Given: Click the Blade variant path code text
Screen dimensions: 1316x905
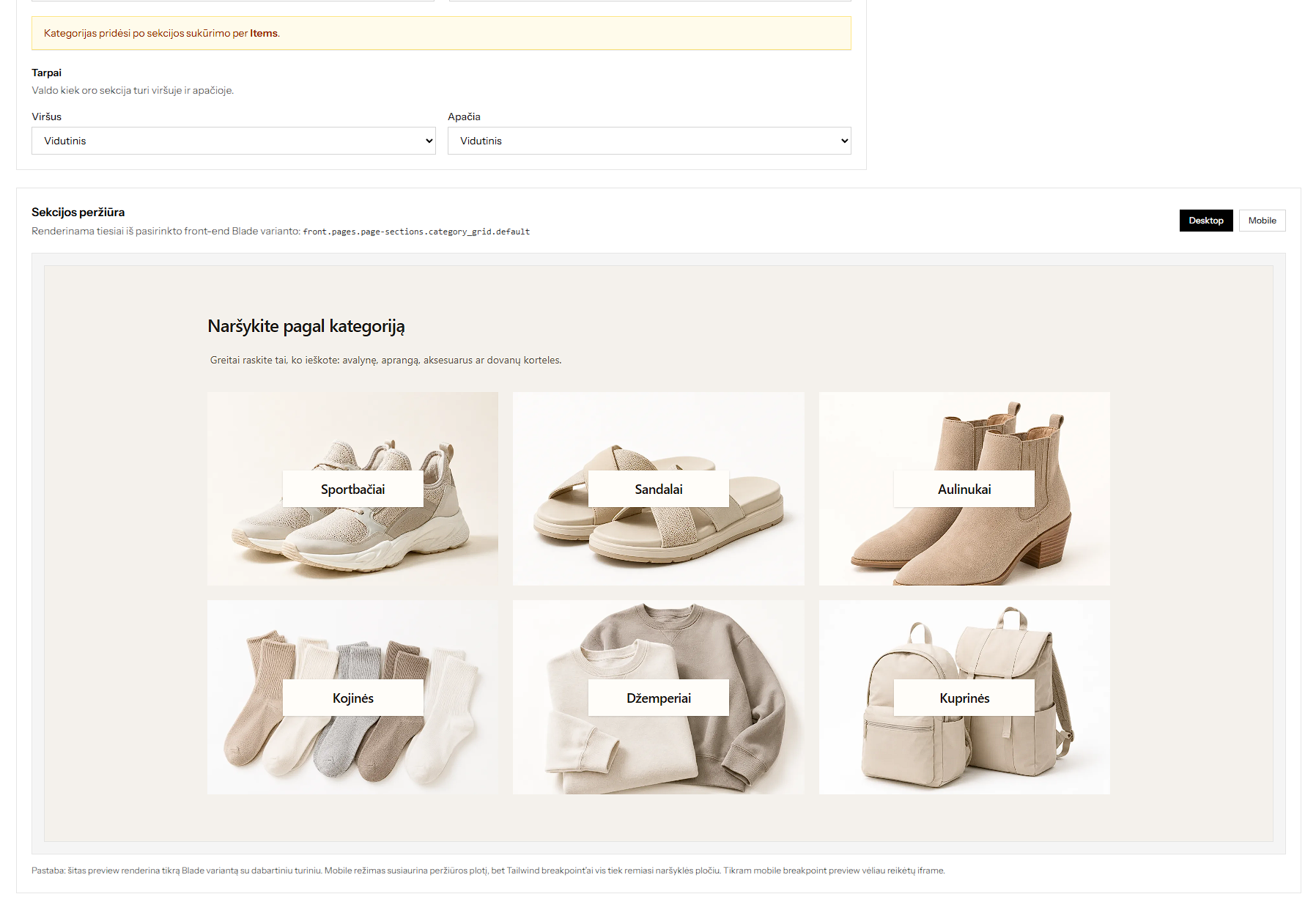Looking at the screenshot, I should click(416, 232).
